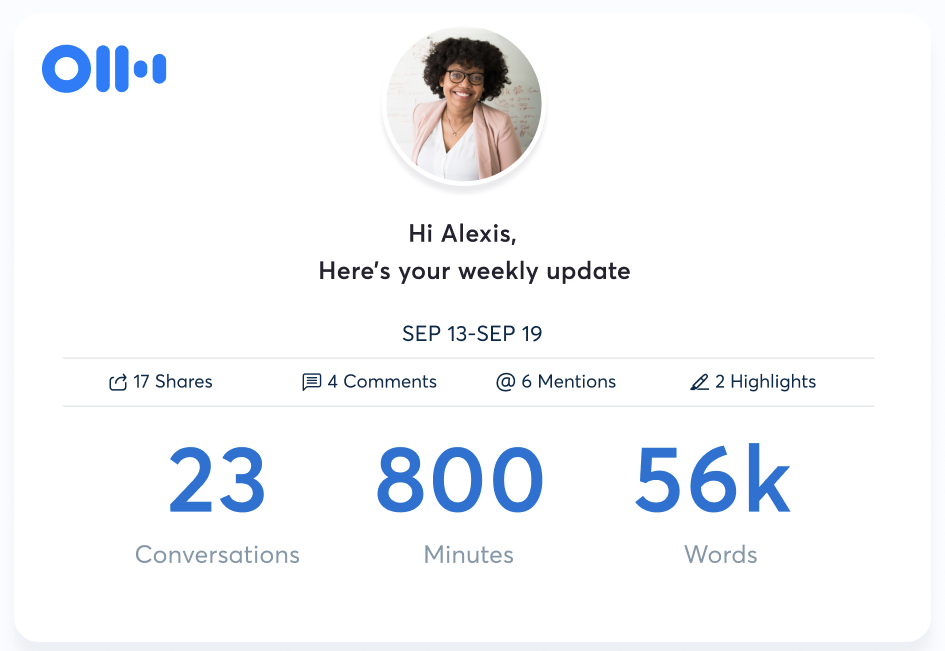This screenshot has height=651, width=945.
Task: Select the Conversations label
Action: click(217, 554)
